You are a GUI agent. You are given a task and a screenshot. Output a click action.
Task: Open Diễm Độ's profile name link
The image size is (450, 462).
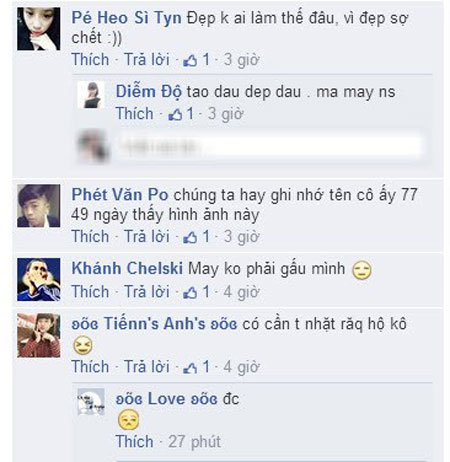pos(149,92)
